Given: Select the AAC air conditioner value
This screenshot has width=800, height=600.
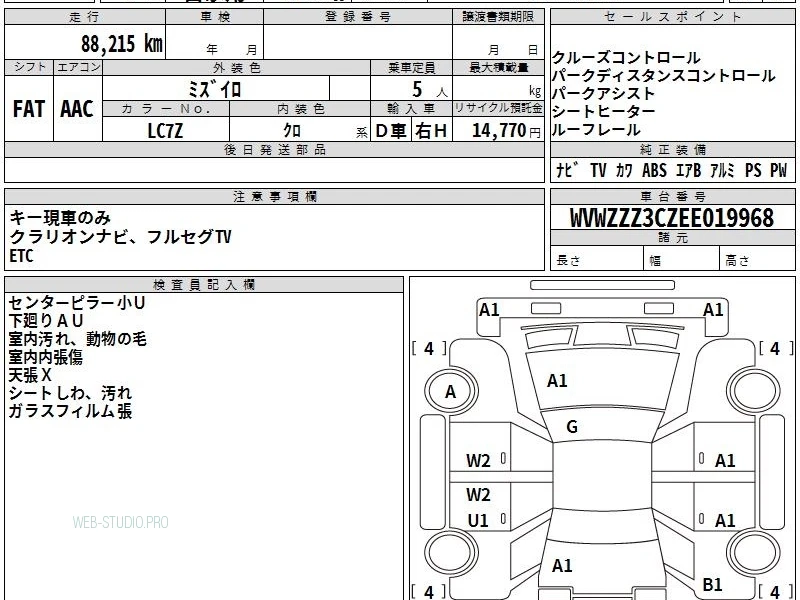Looking at the screenshot, I should pyautogui.click(x=77, y=109).
